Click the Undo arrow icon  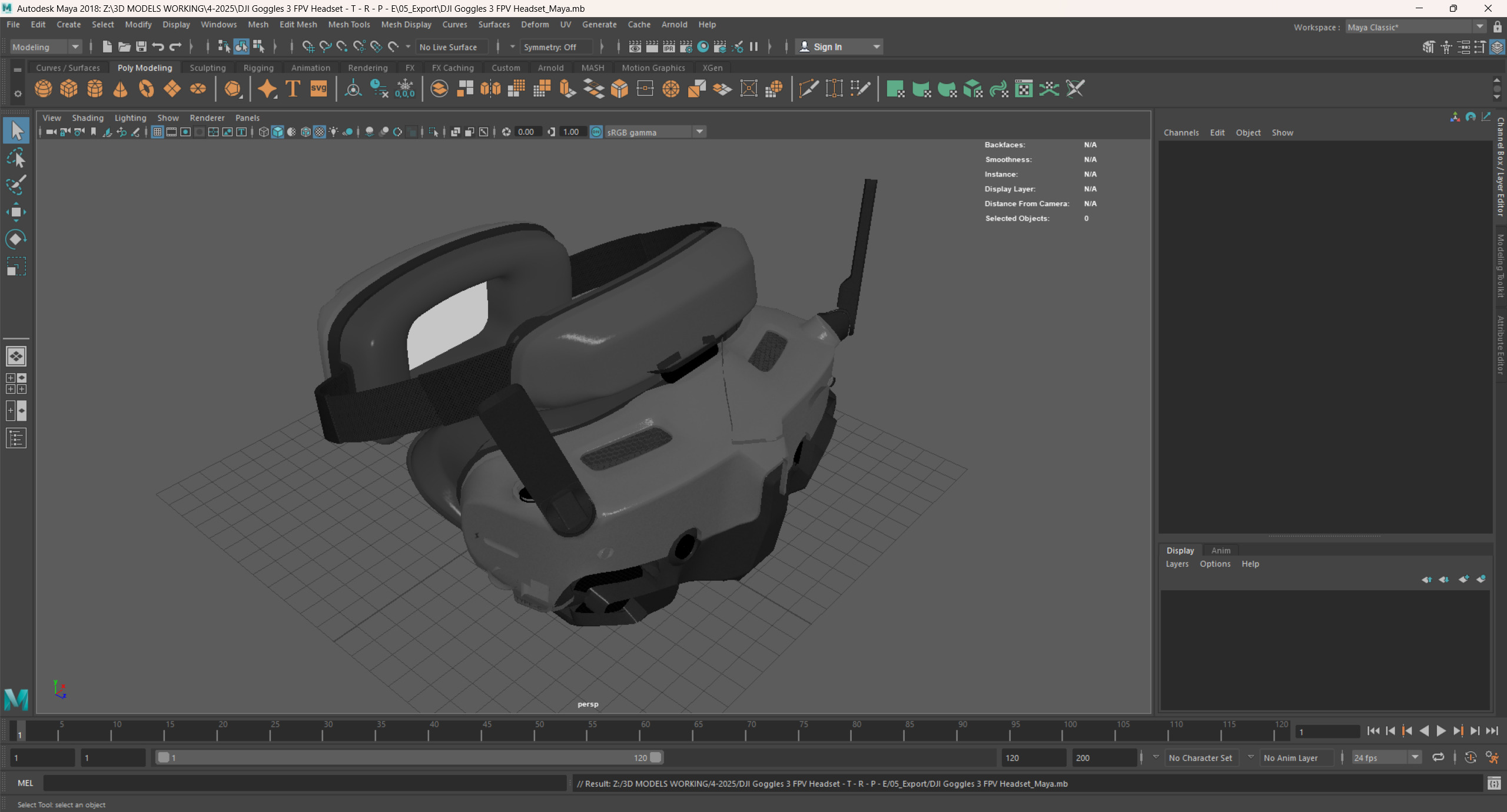pyautogui.click(x=158, y=46)
